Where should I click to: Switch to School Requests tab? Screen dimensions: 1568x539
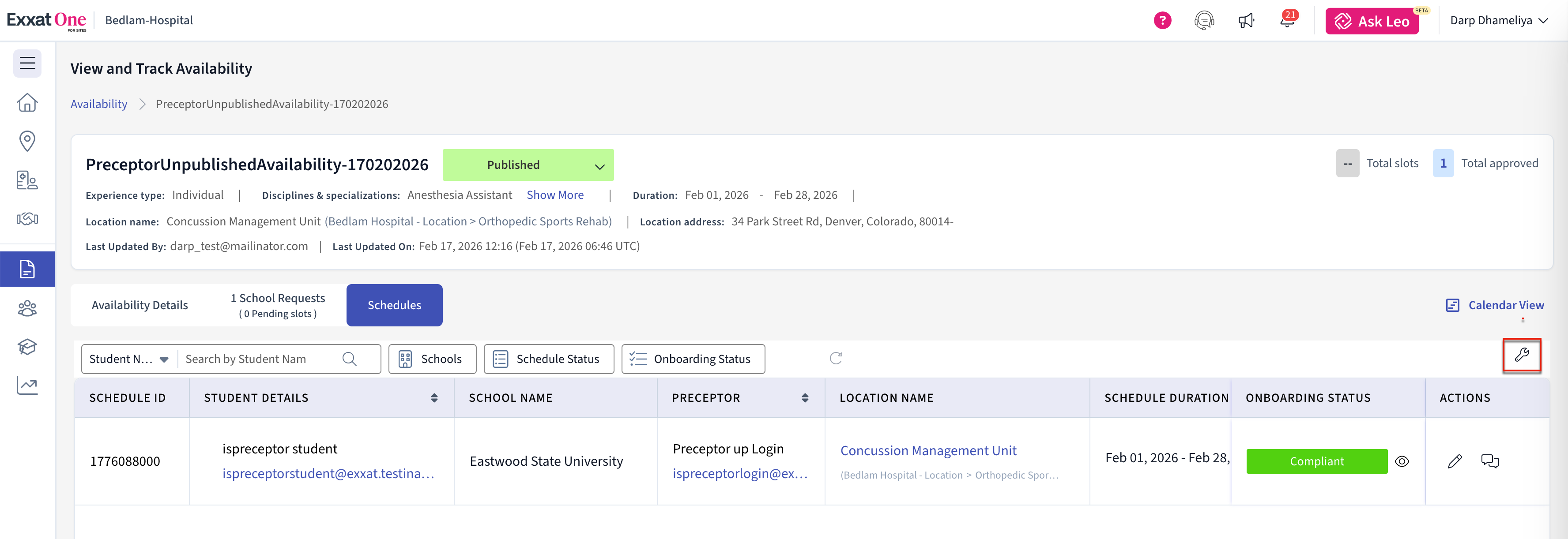point(278,305)
